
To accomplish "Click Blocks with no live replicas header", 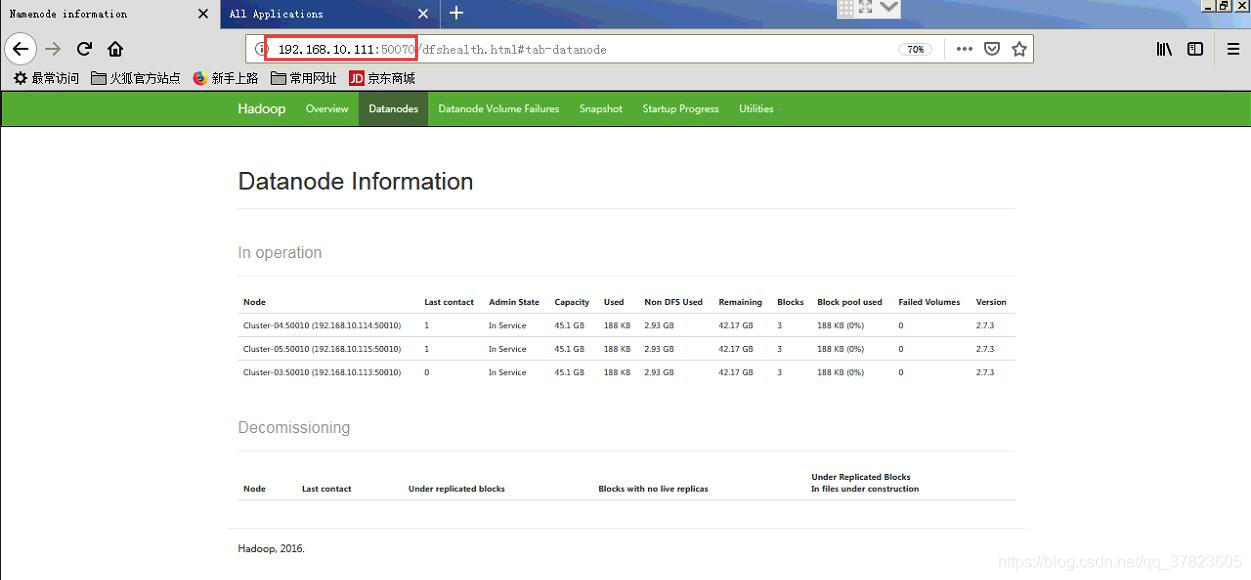I will coord(653,489).
